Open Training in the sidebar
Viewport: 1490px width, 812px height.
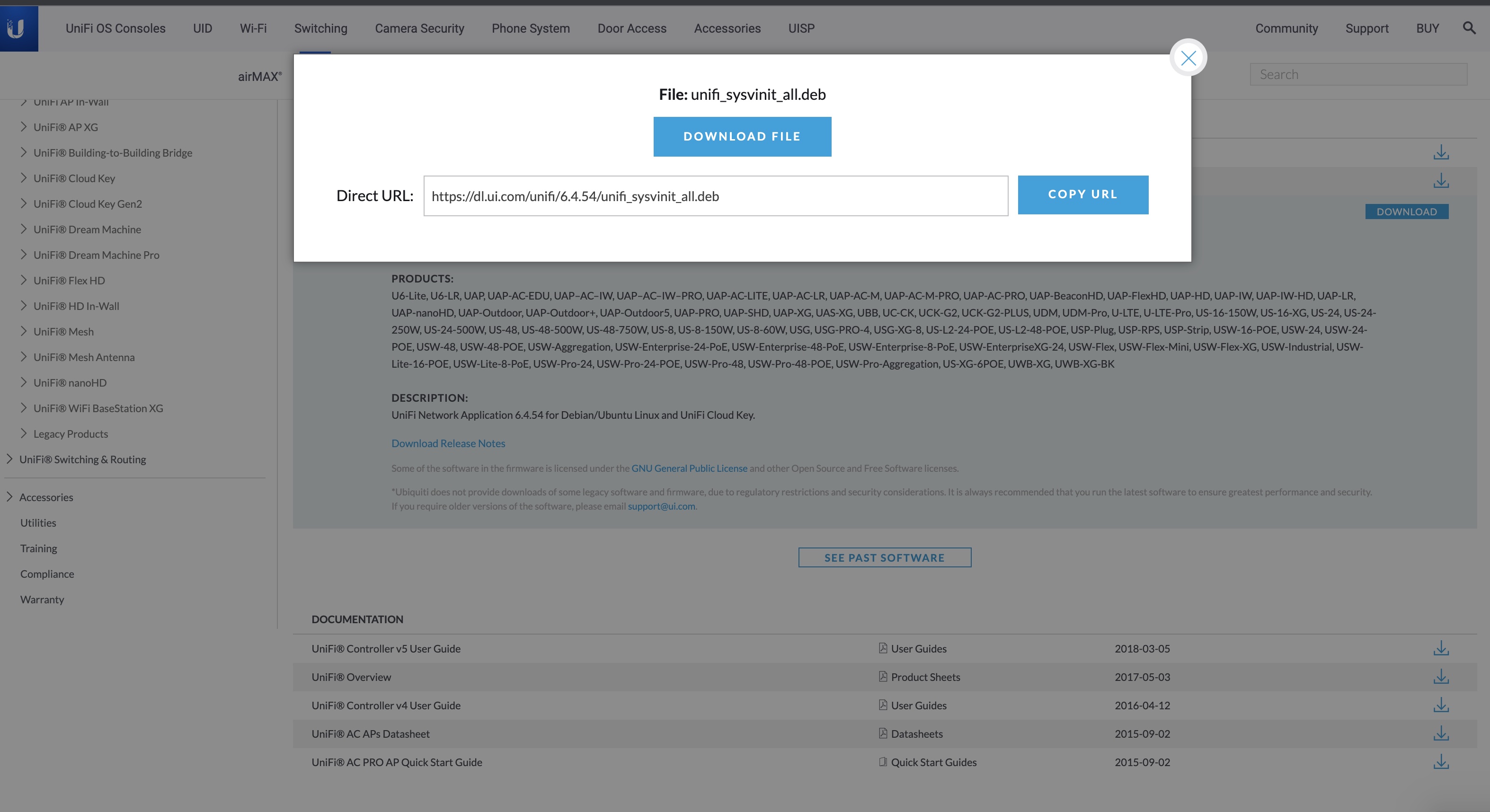pos(39,547)
